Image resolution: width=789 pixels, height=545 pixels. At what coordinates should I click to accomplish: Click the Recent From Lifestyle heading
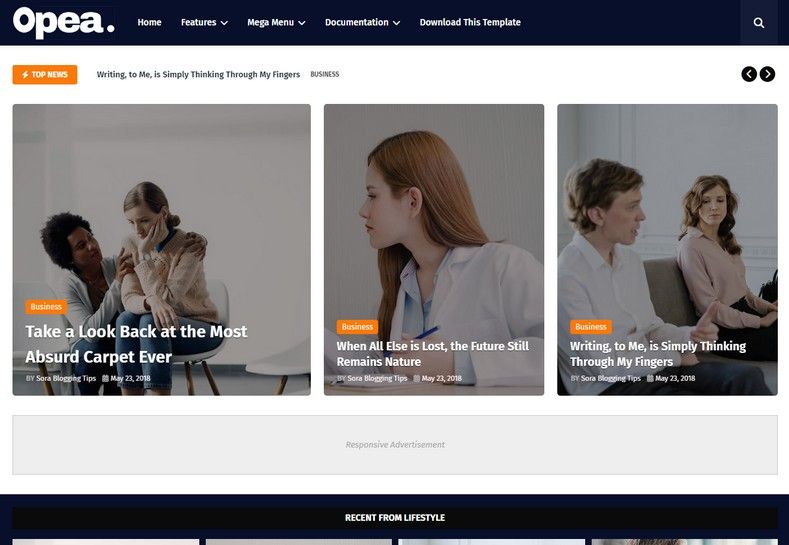(x=395, y=518)
